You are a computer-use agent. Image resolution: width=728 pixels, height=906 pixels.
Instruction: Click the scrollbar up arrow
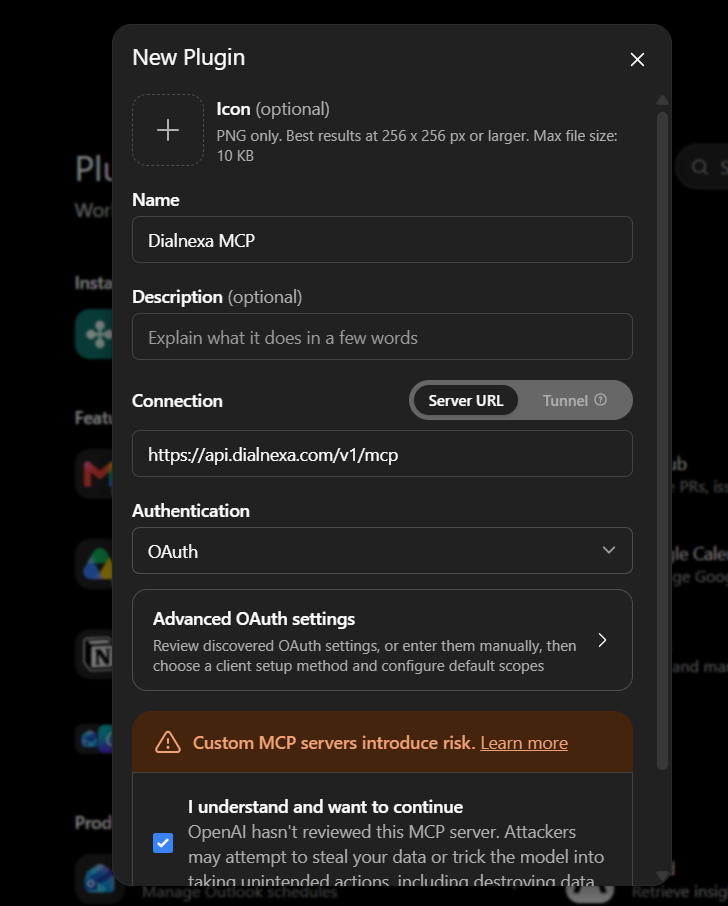(663, 100)
